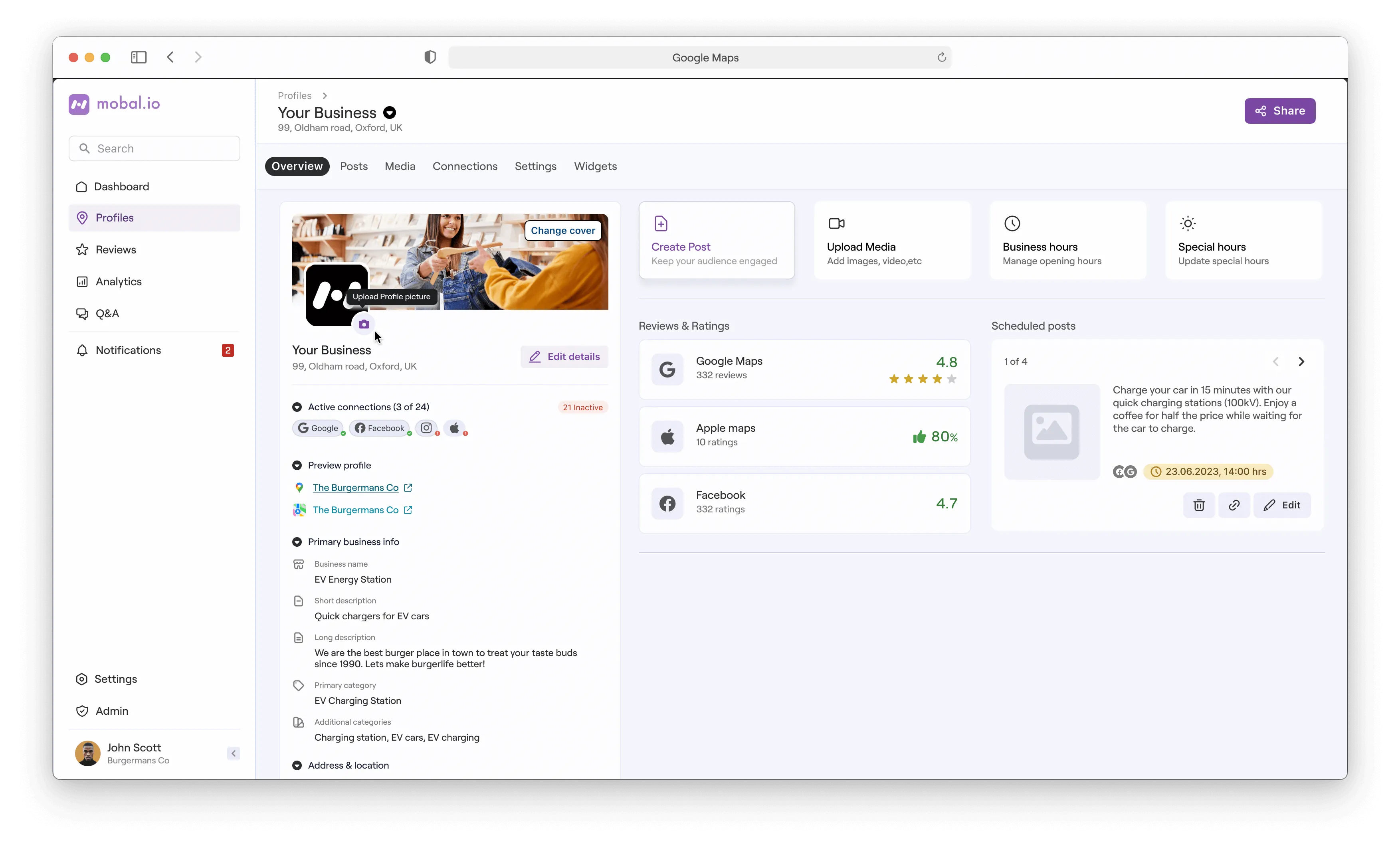Collapse the sidebar with the John Scott arrow
The width and height of the screenshot is (1400, 848).
[233, 753]
